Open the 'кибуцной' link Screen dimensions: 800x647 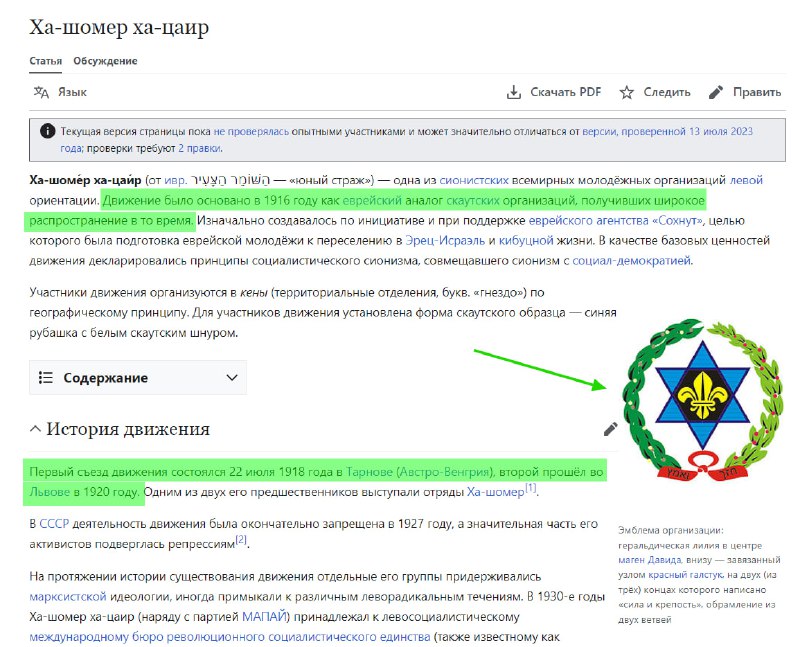tap(526, 240)
